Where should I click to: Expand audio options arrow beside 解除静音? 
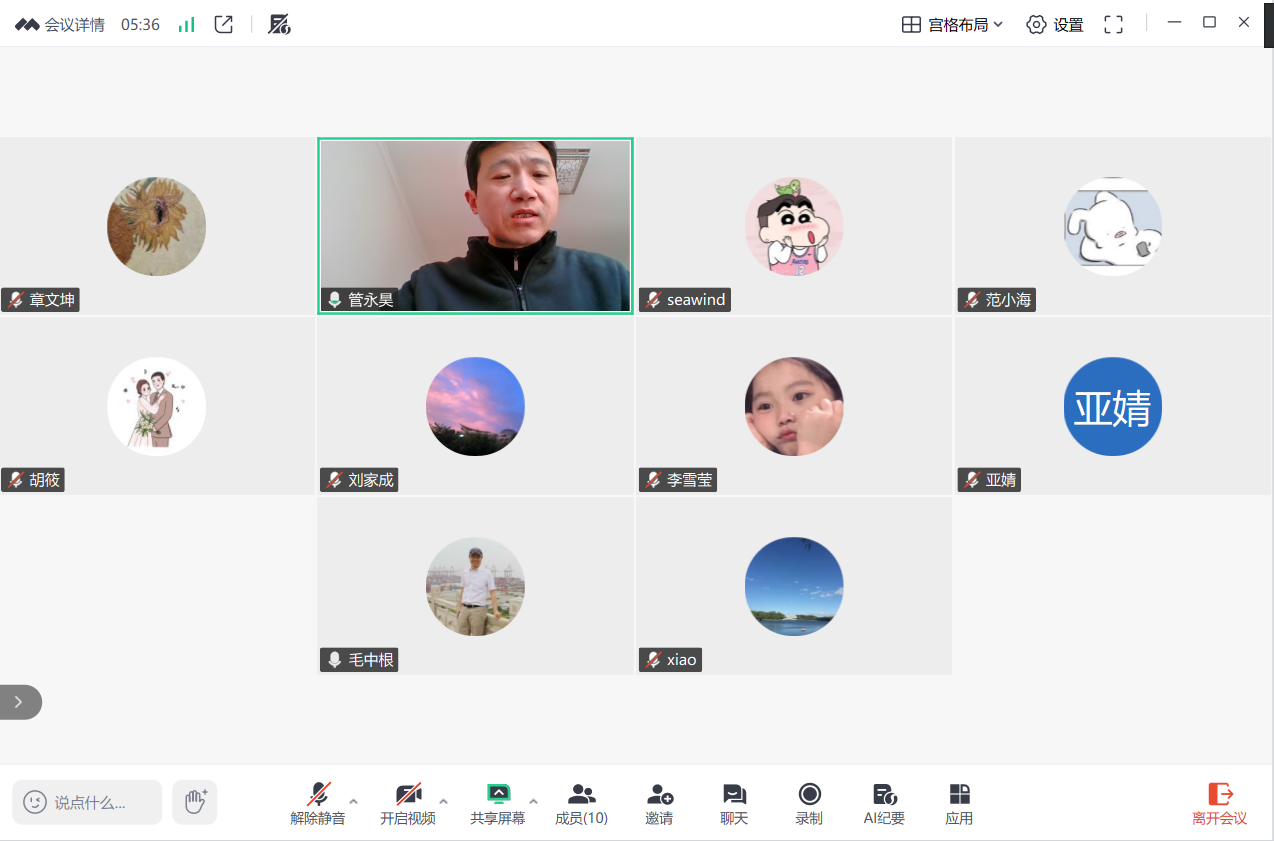[x=354, y=801]
